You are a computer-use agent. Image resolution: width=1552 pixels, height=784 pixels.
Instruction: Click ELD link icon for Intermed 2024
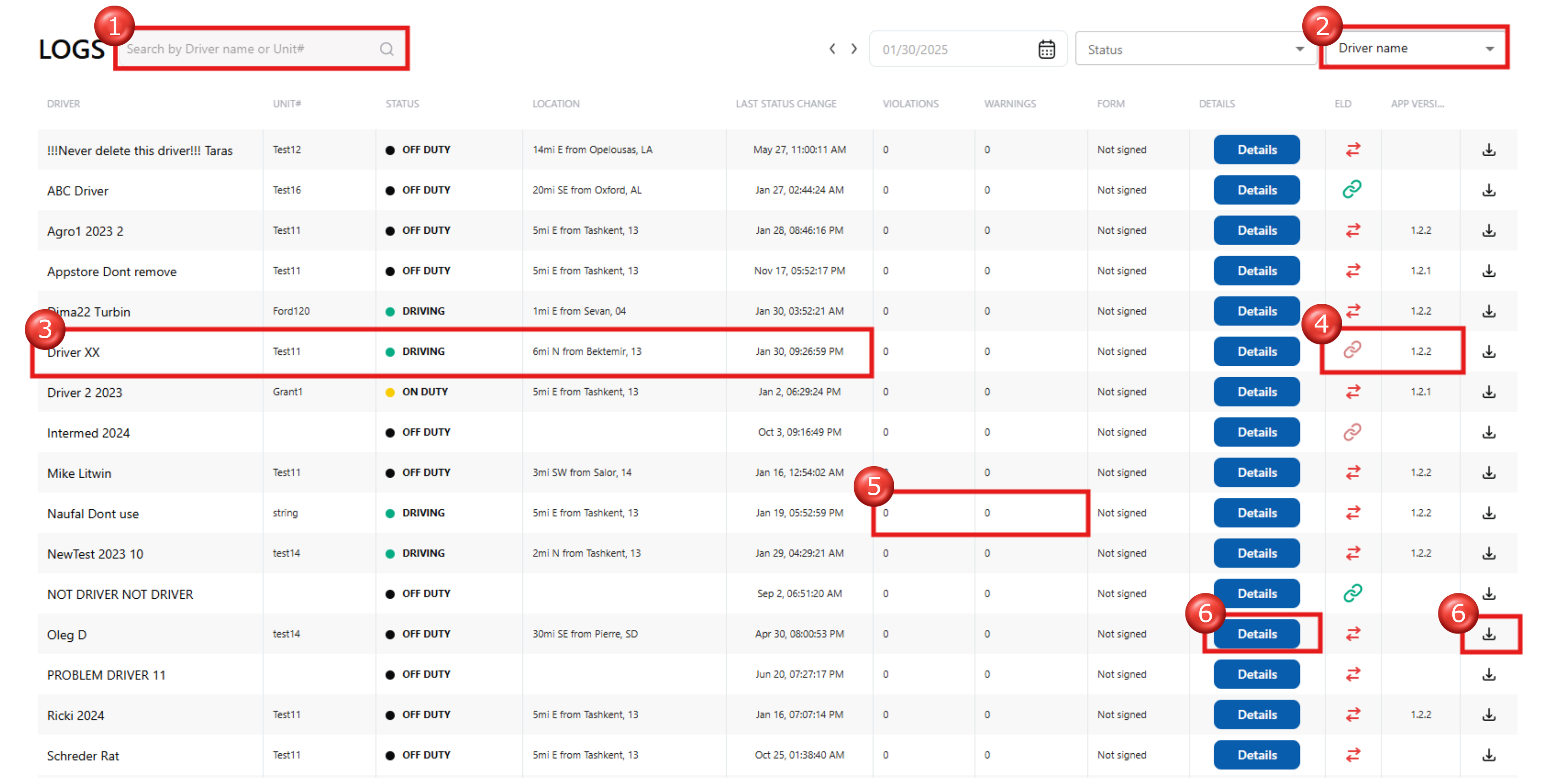(1352, 432)
